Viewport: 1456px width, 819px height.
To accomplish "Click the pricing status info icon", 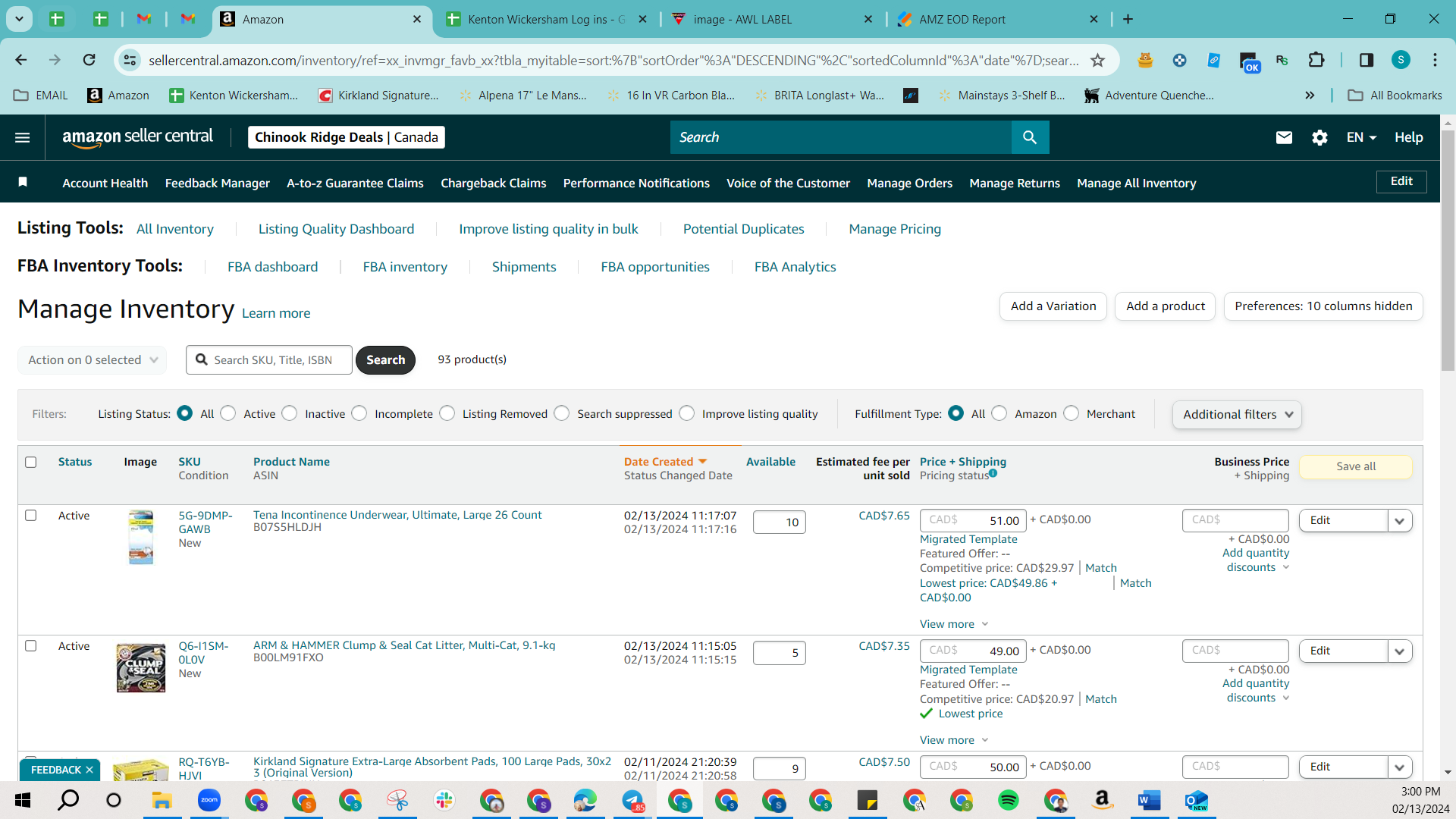I will (x=993, y=473).
